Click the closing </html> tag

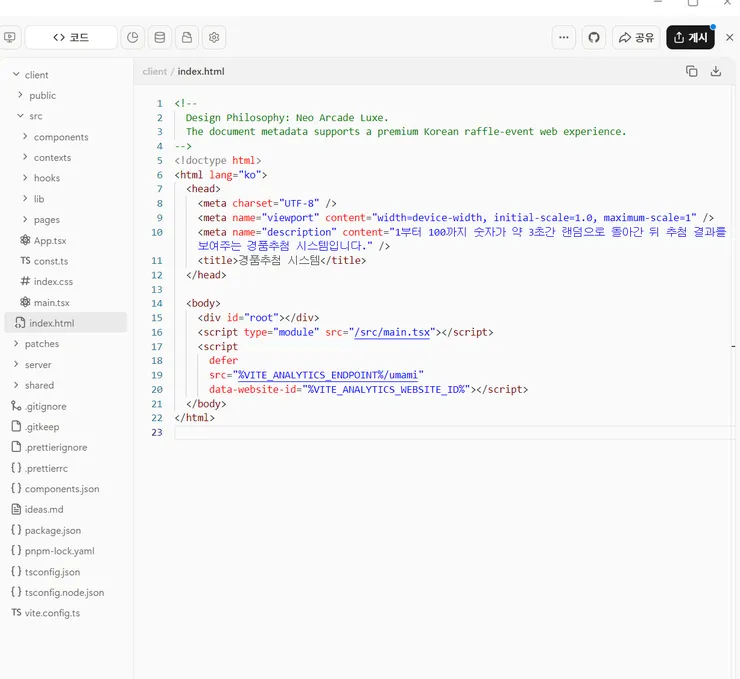pos(194,418)
